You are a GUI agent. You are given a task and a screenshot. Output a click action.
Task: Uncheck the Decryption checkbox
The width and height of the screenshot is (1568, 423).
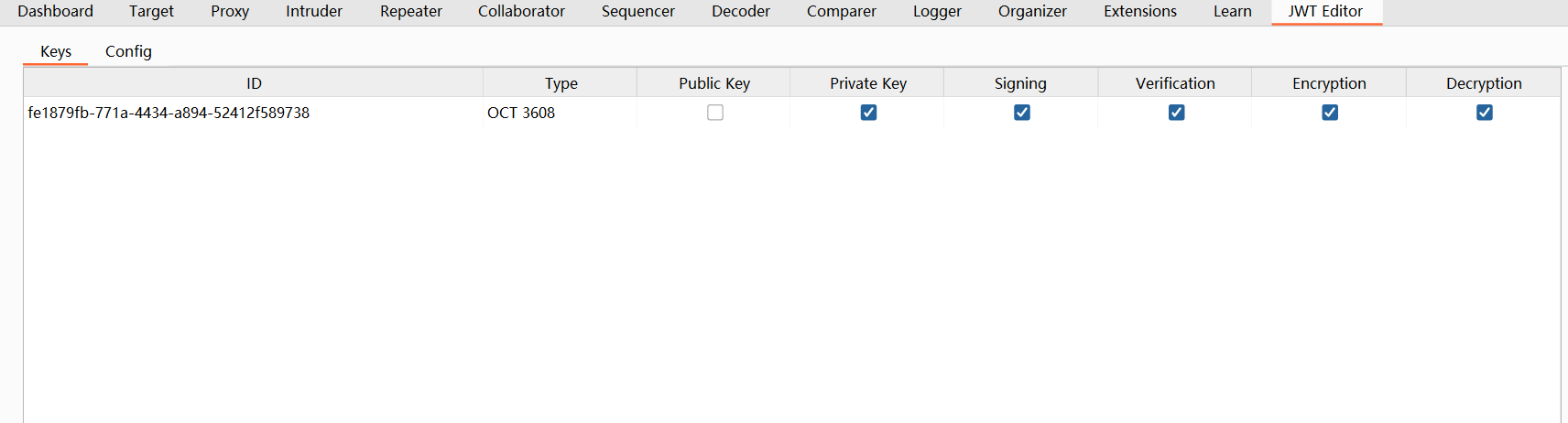click(1484, 113)
